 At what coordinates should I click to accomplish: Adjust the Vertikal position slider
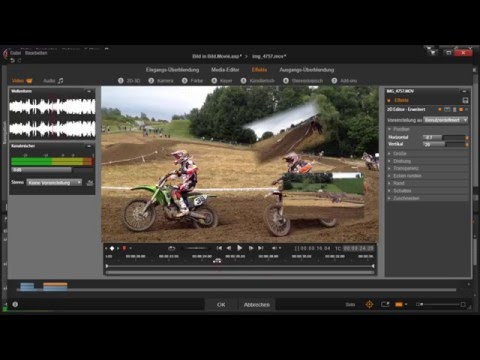tap(444, 144)
